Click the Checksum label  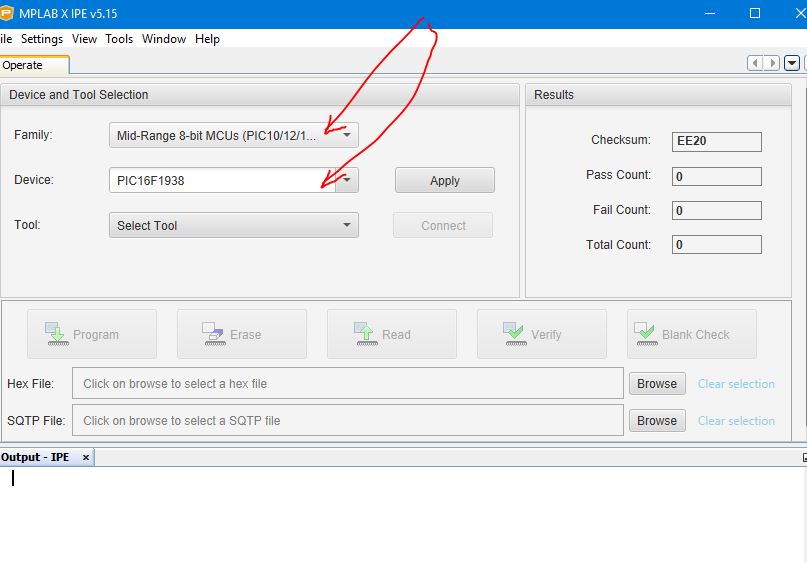coord(621,140)
